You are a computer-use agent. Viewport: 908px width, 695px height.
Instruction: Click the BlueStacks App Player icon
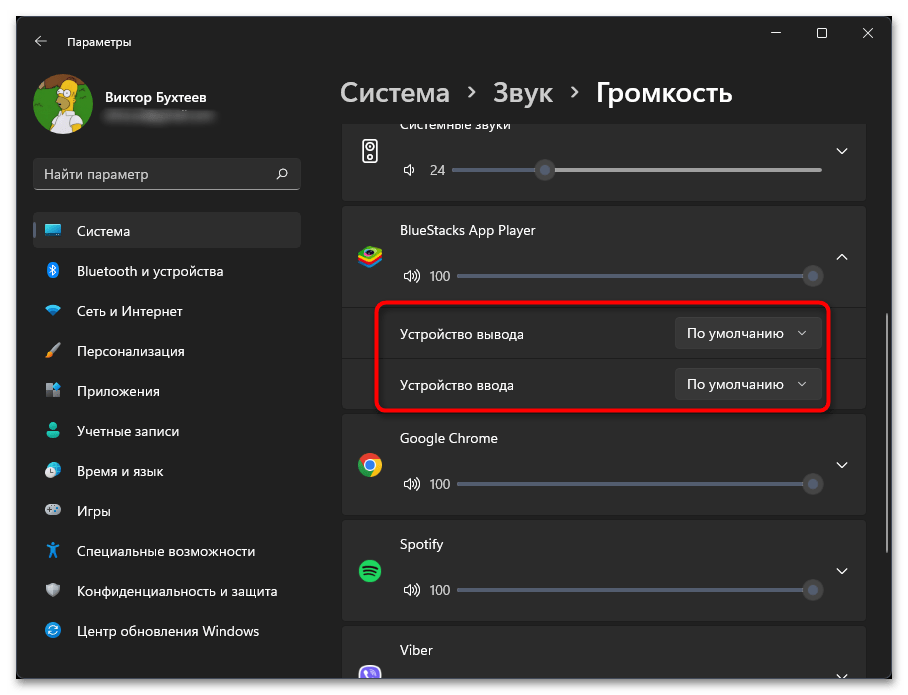point(370,257)
